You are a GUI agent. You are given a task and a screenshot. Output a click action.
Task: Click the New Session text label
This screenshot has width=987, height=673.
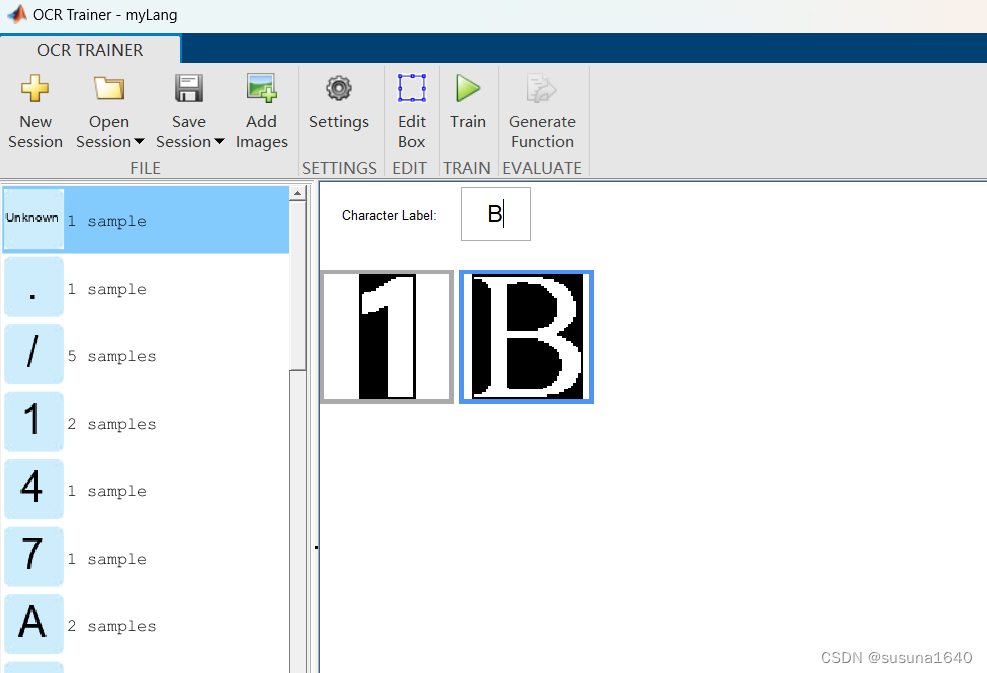click(35, 132)
